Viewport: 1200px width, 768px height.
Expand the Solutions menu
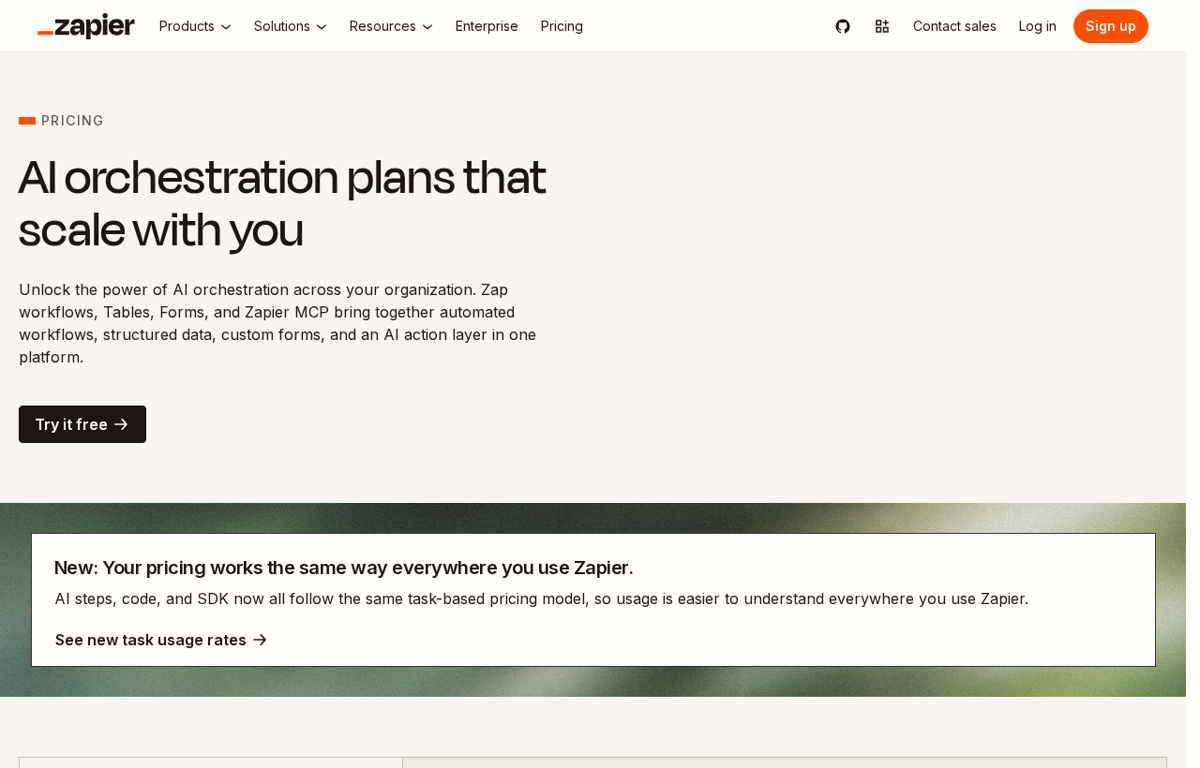point(290,26)
